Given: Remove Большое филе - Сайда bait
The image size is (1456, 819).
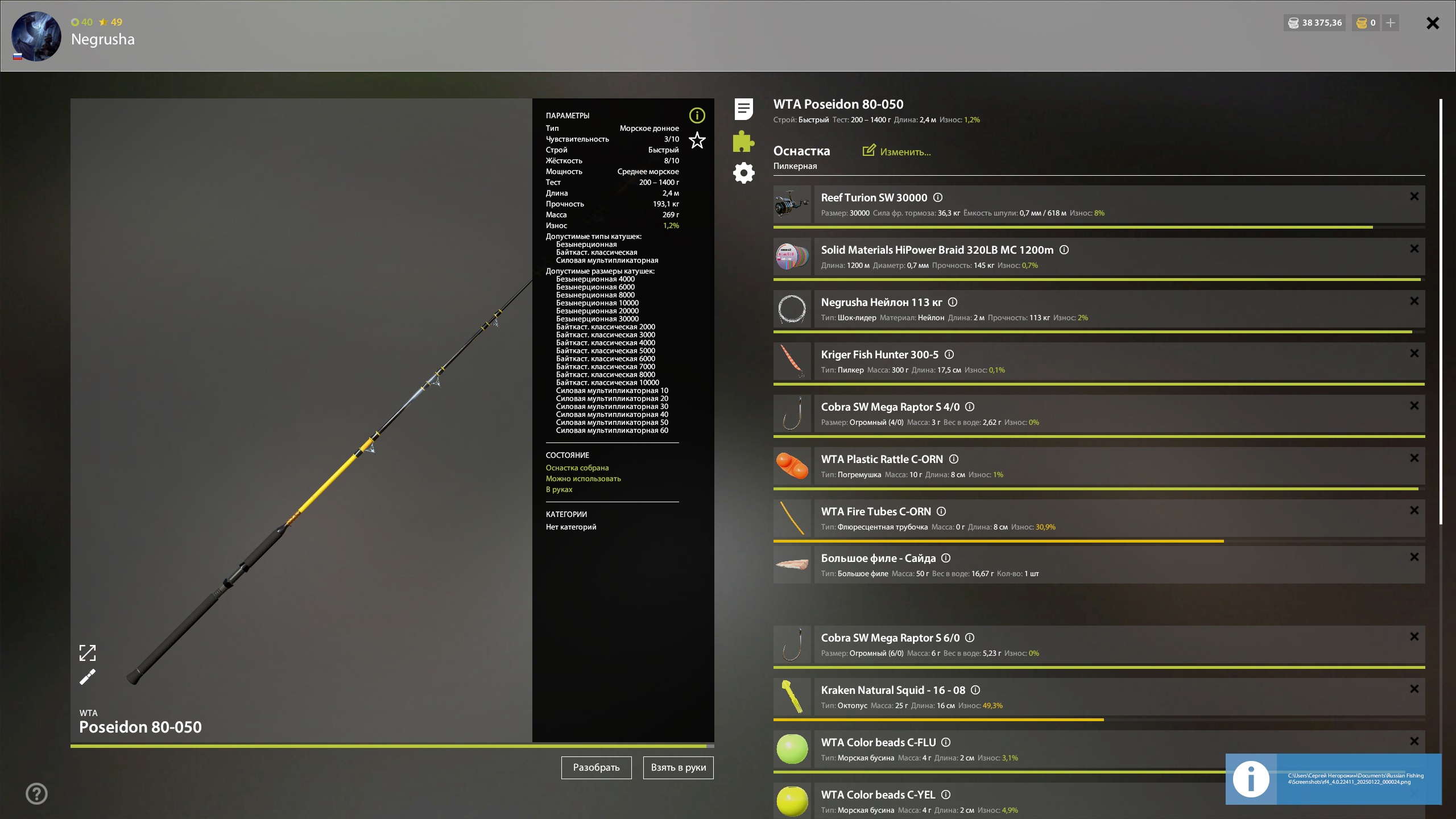Looking at the screenshot, I should [x=1414, y=557].
